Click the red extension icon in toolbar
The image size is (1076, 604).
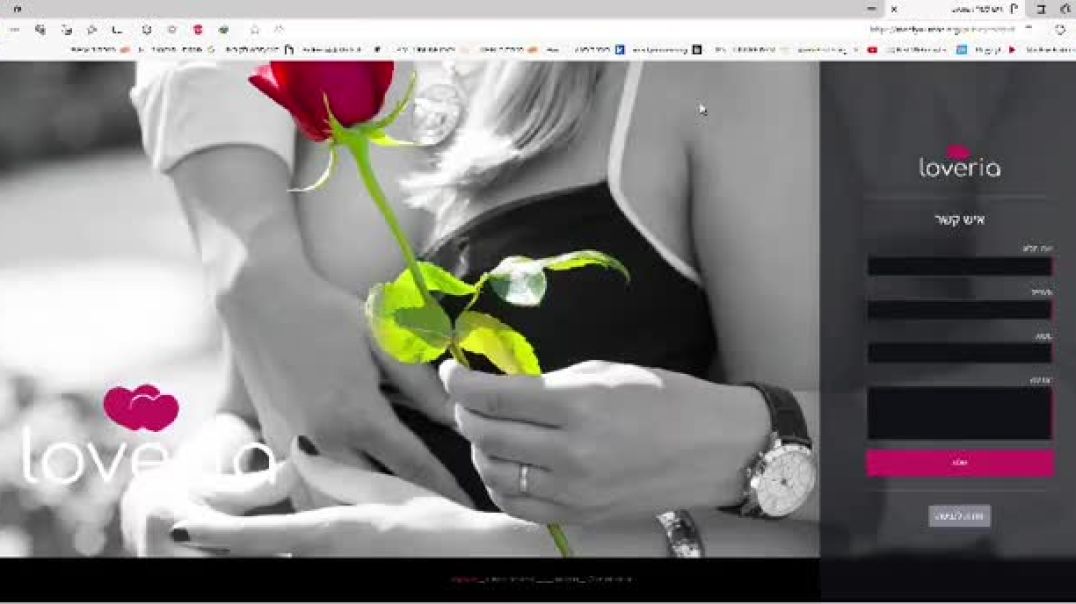pos(198,30)
